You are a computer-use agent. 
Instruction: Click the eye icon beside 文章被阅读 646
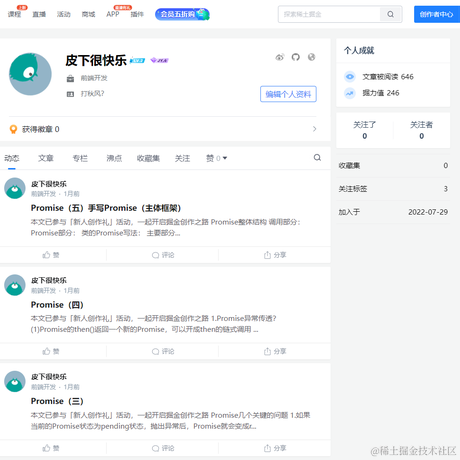[x=350, y=77]
